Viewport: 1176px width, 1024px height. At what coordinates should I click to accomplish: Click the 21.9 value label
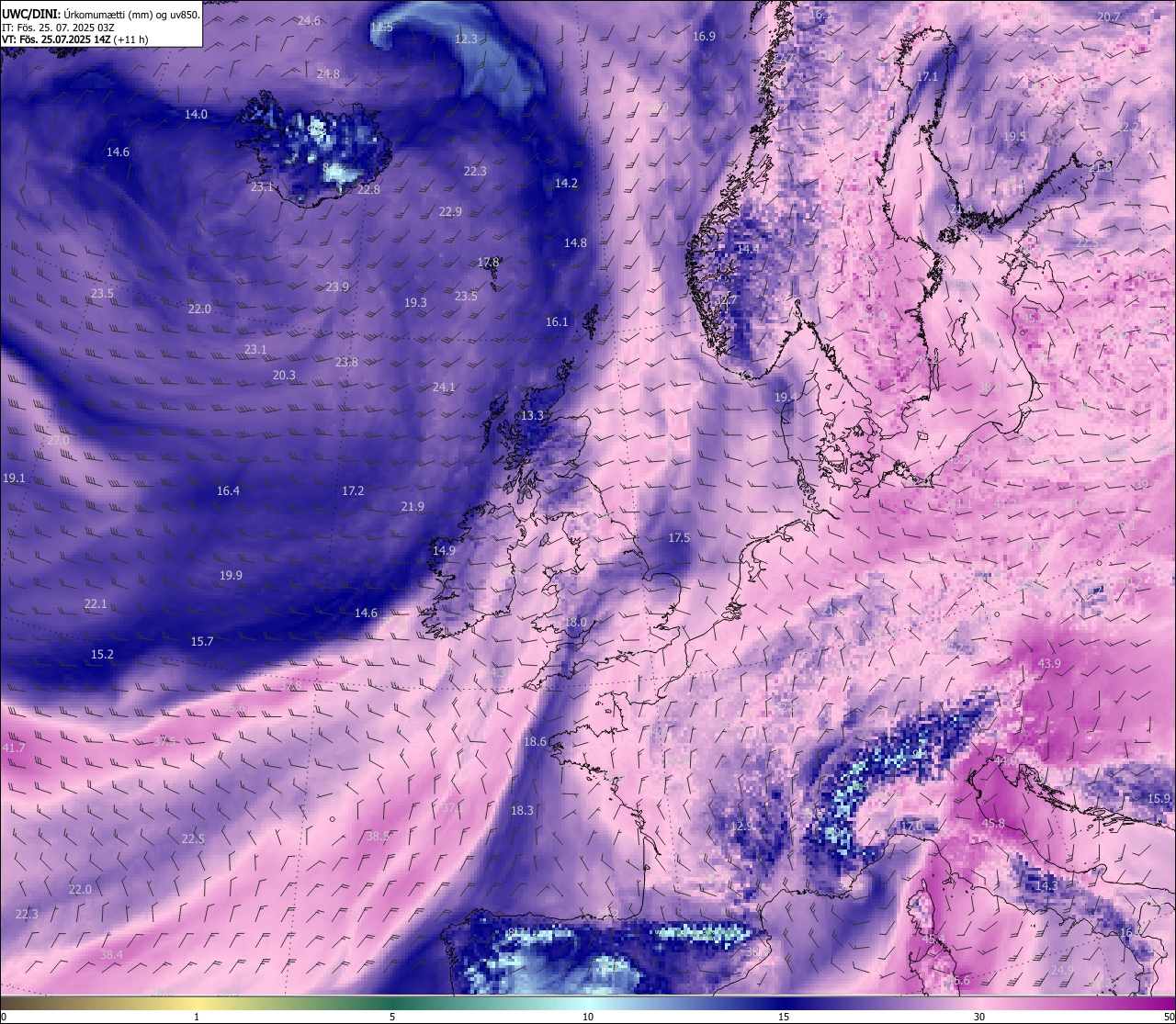(413, 506)
